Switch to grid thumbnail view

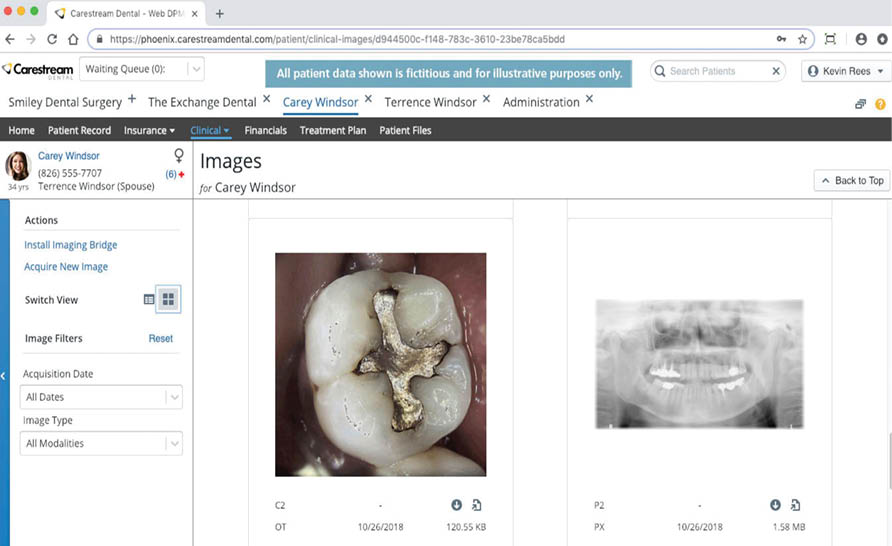click(x=169, y=299)
